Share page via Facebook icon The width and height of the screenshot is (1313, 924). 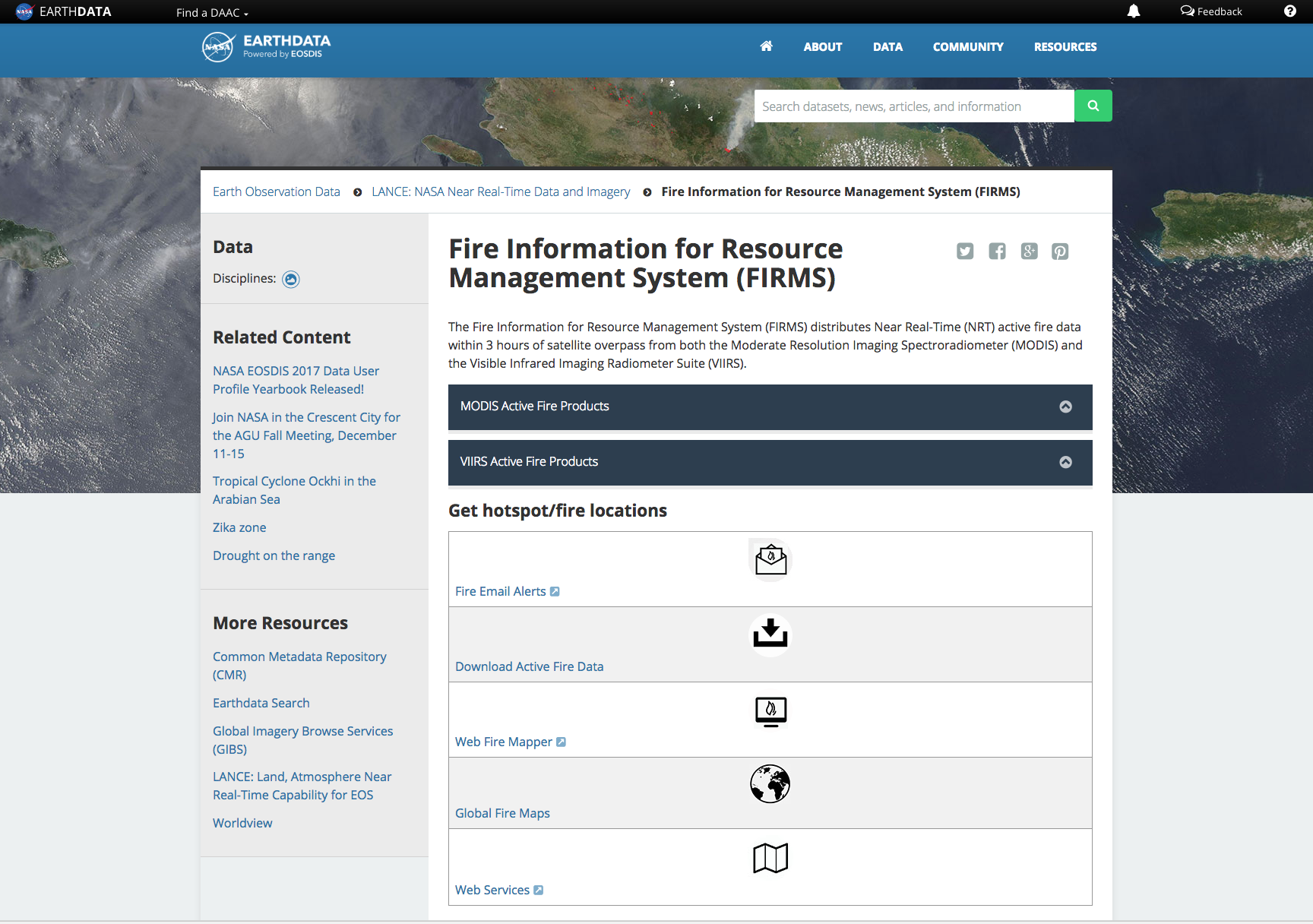(997, 252)
